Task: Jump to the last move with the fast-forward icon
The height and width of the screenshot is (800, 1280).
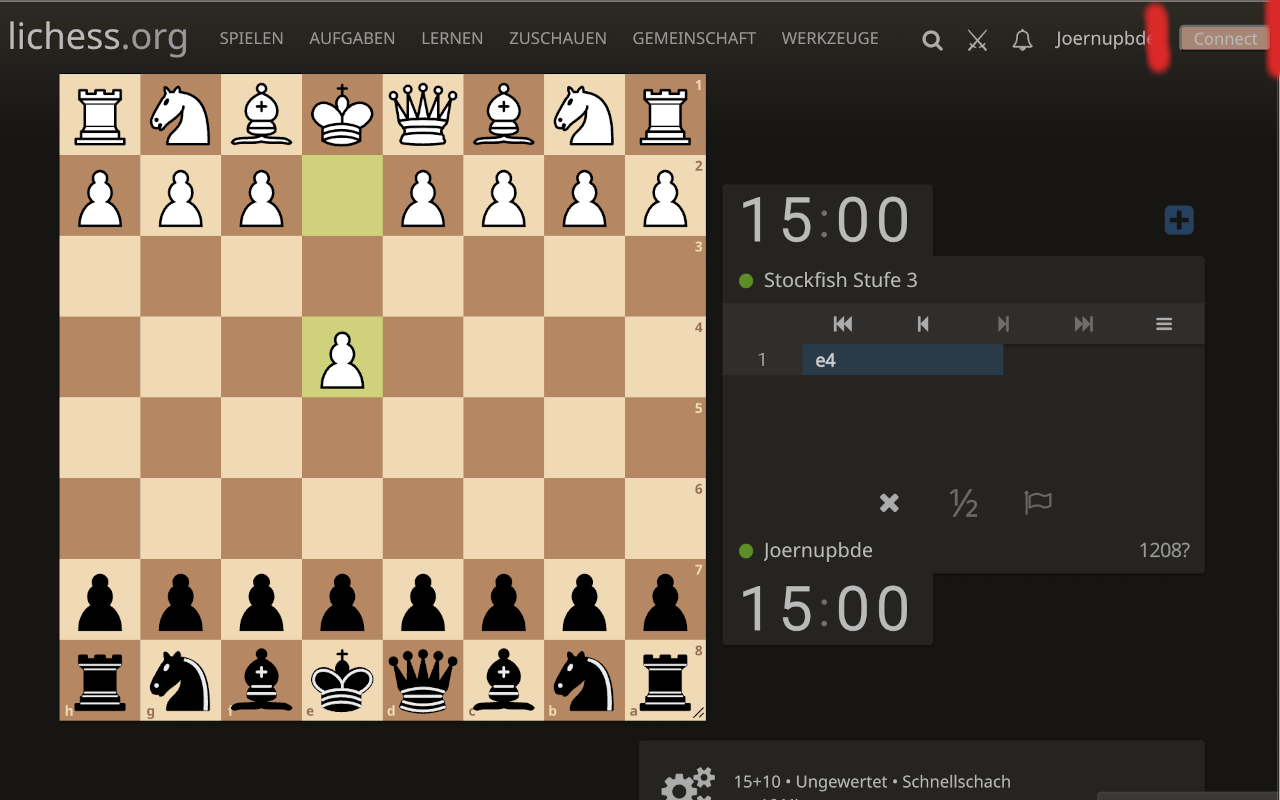Action: click(1083, 323)
